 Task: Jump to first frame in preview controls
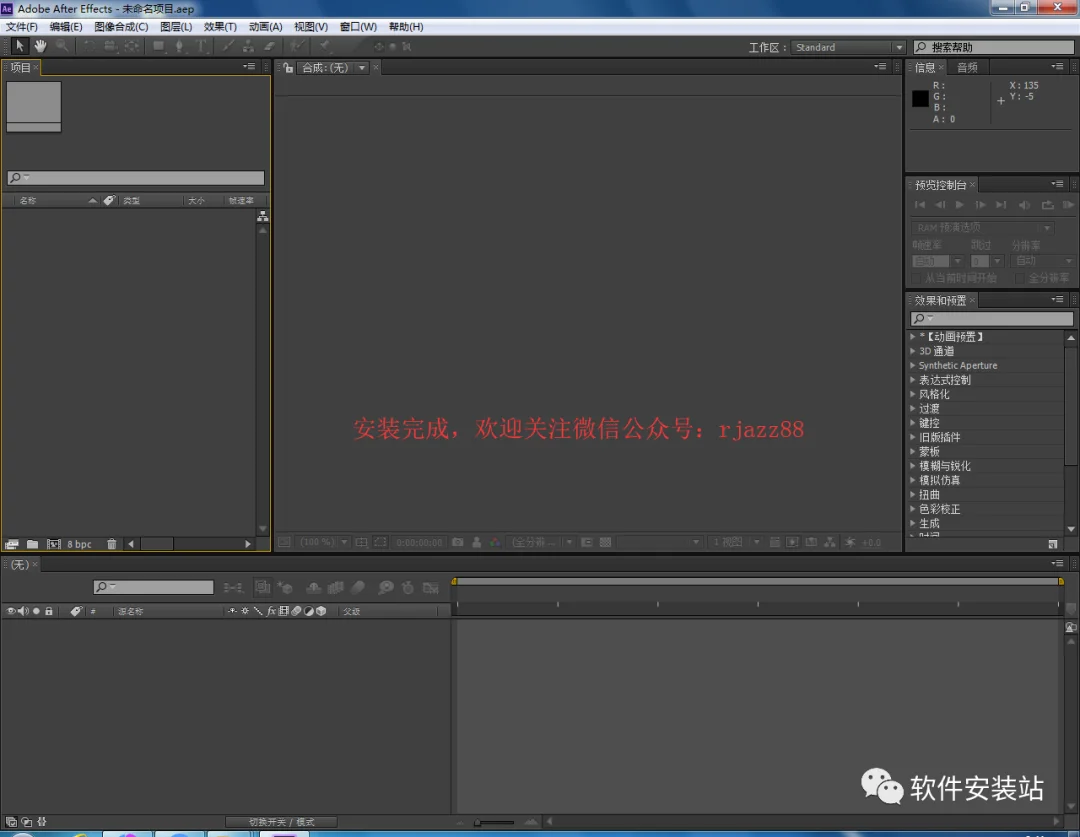coord(920,205)
